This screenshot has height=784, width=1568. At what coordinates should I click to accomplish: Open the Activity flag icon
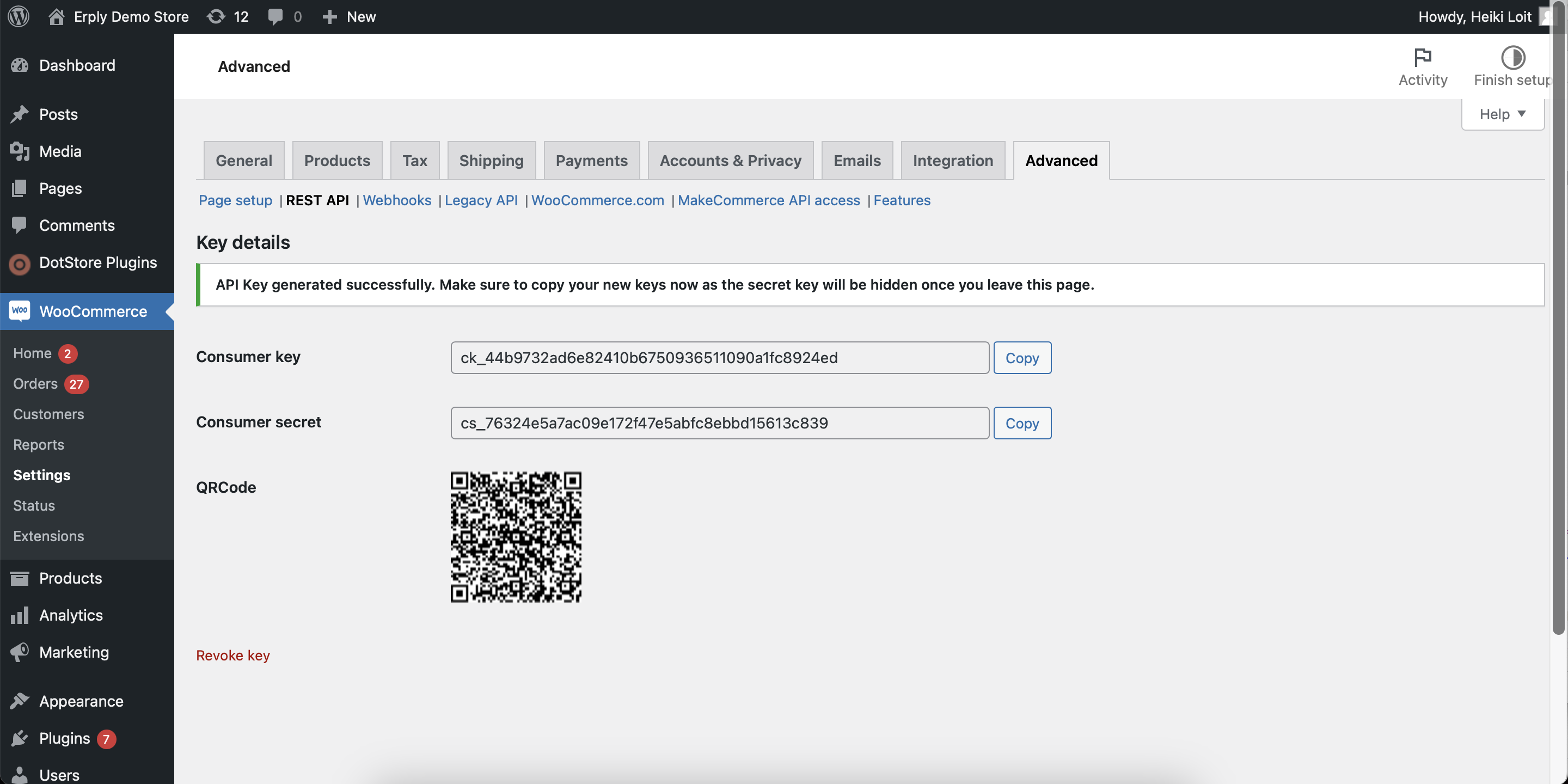pos(1423,57)
